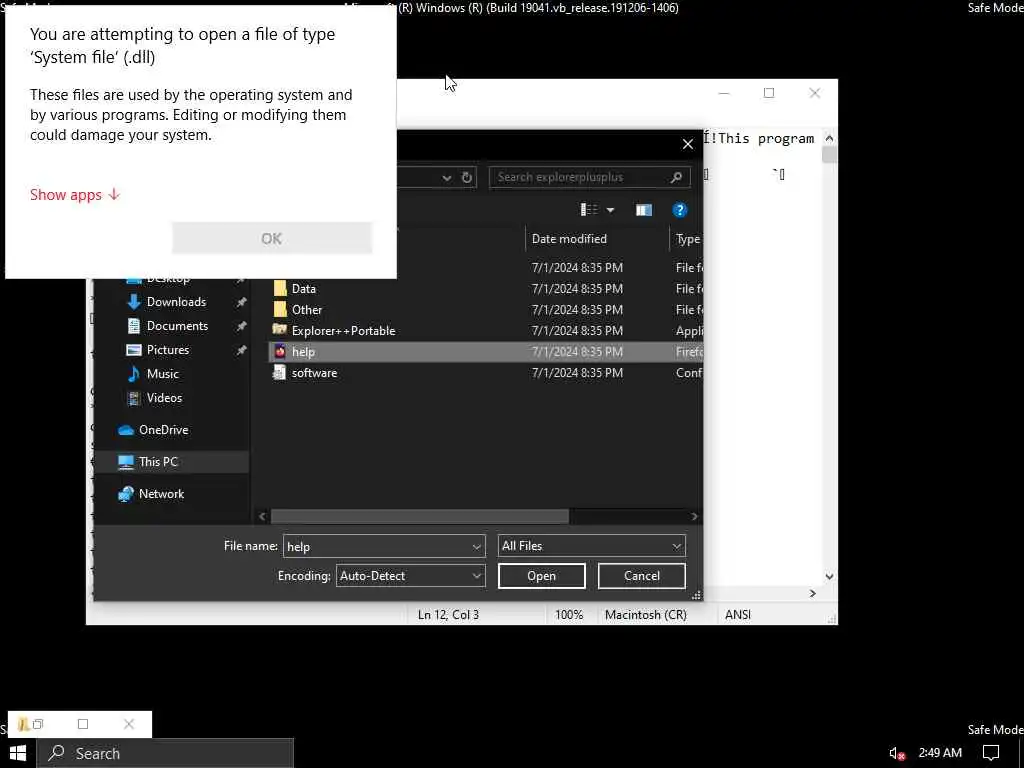This screenshot has width=1024, height=768.
Task: Click the Data folder icon
Action: pos(280,289)
